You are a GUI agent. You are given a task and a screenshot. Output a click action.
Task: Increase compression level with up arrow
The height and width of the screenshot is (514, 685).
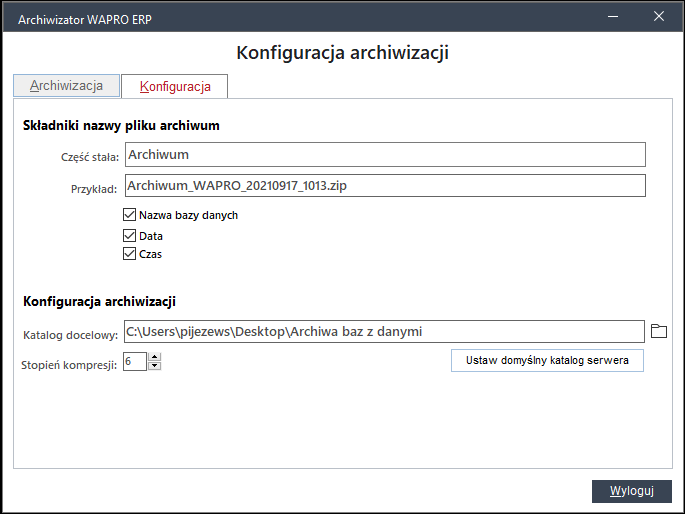pos(155,357)
